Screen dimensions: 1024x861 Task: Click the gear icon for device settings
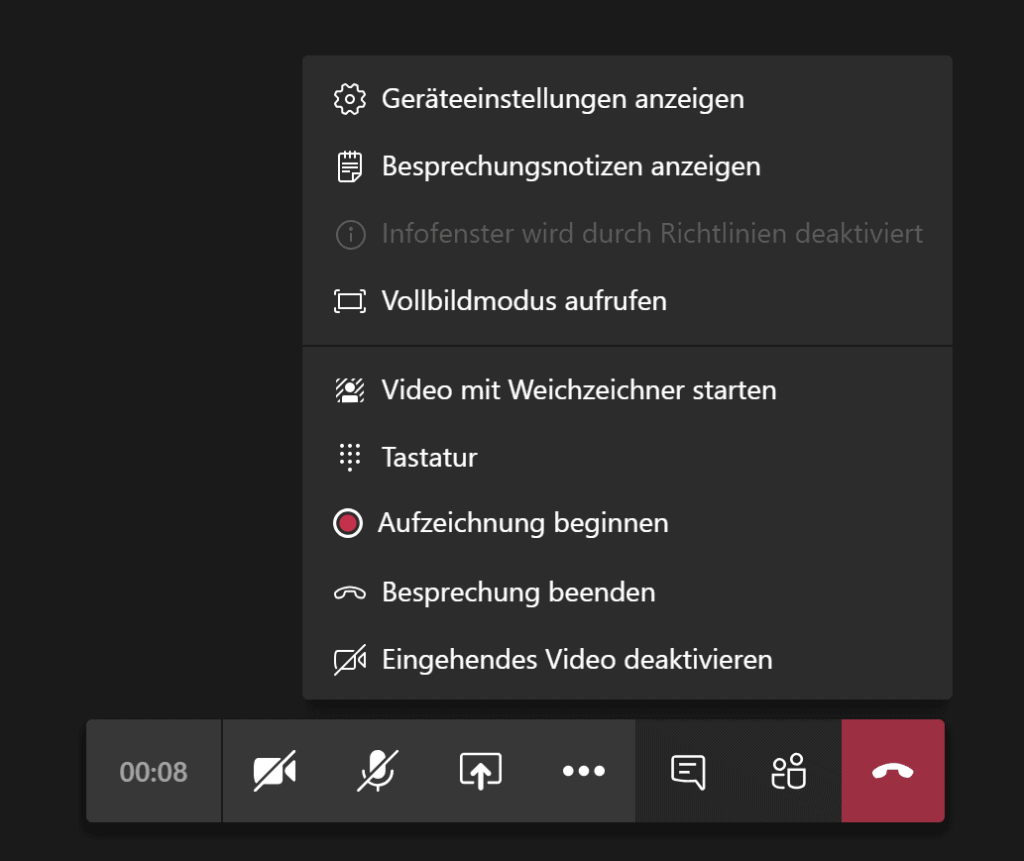tap(350, 99)
